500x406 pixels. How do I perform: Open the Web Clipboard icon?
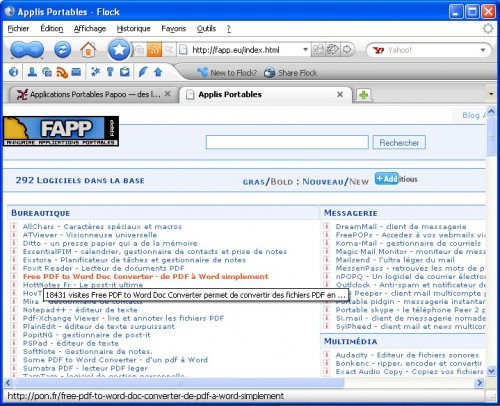click(125, 72)
